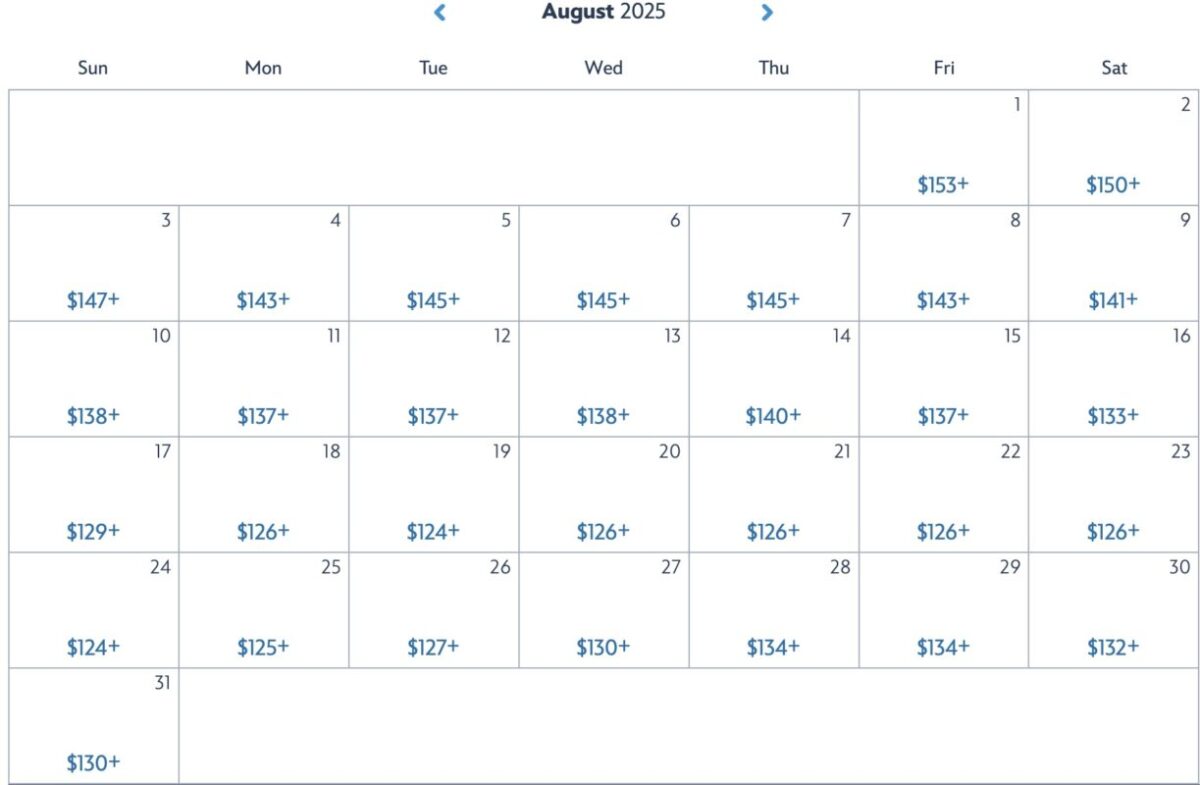Choose August 26 at $127+

pos(433,611)
